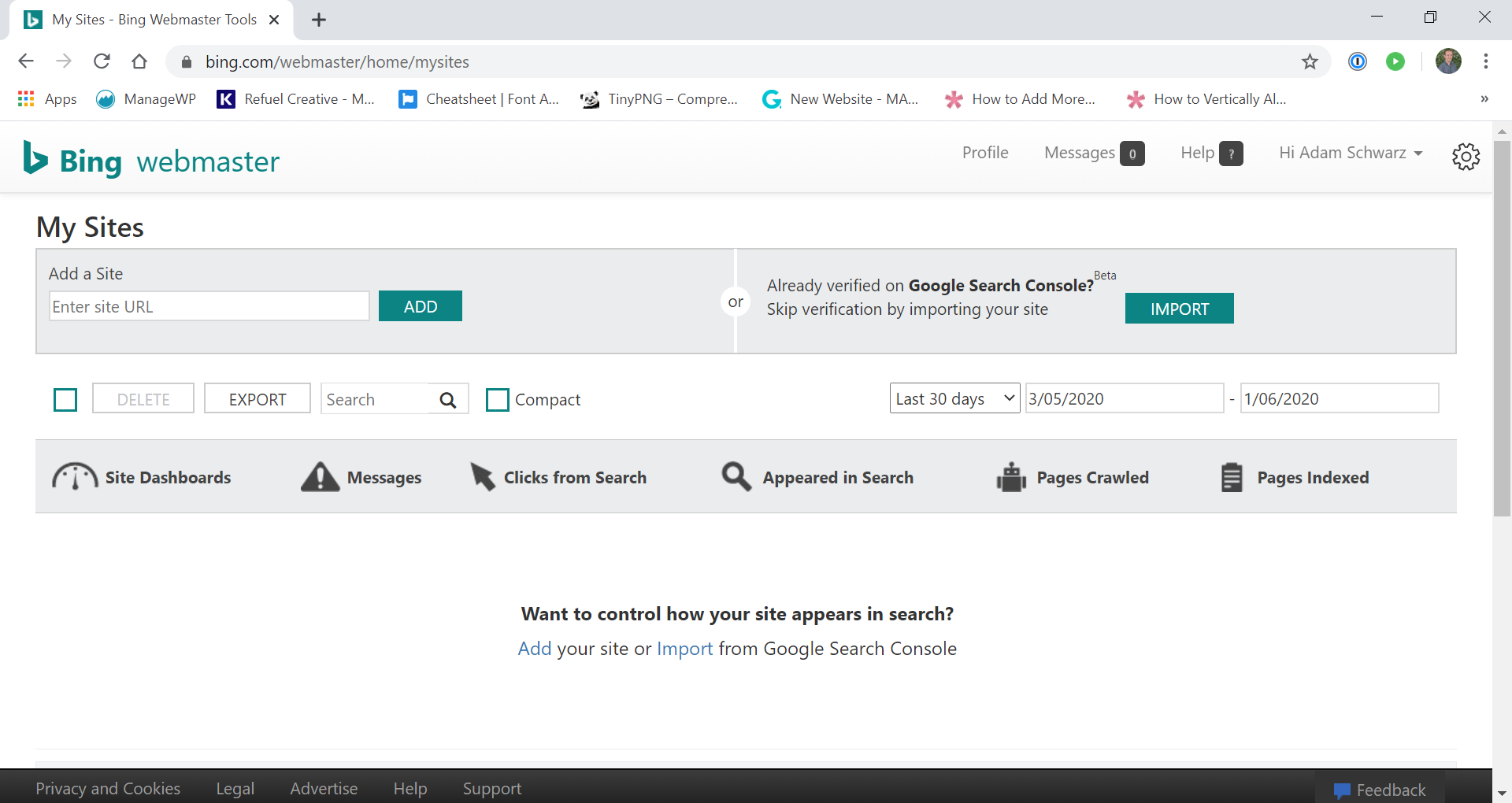Open the ManageWP bookmark
The height and width of the screenshot is (803, 1512).
pyautogui.click(x=146, y=99)
